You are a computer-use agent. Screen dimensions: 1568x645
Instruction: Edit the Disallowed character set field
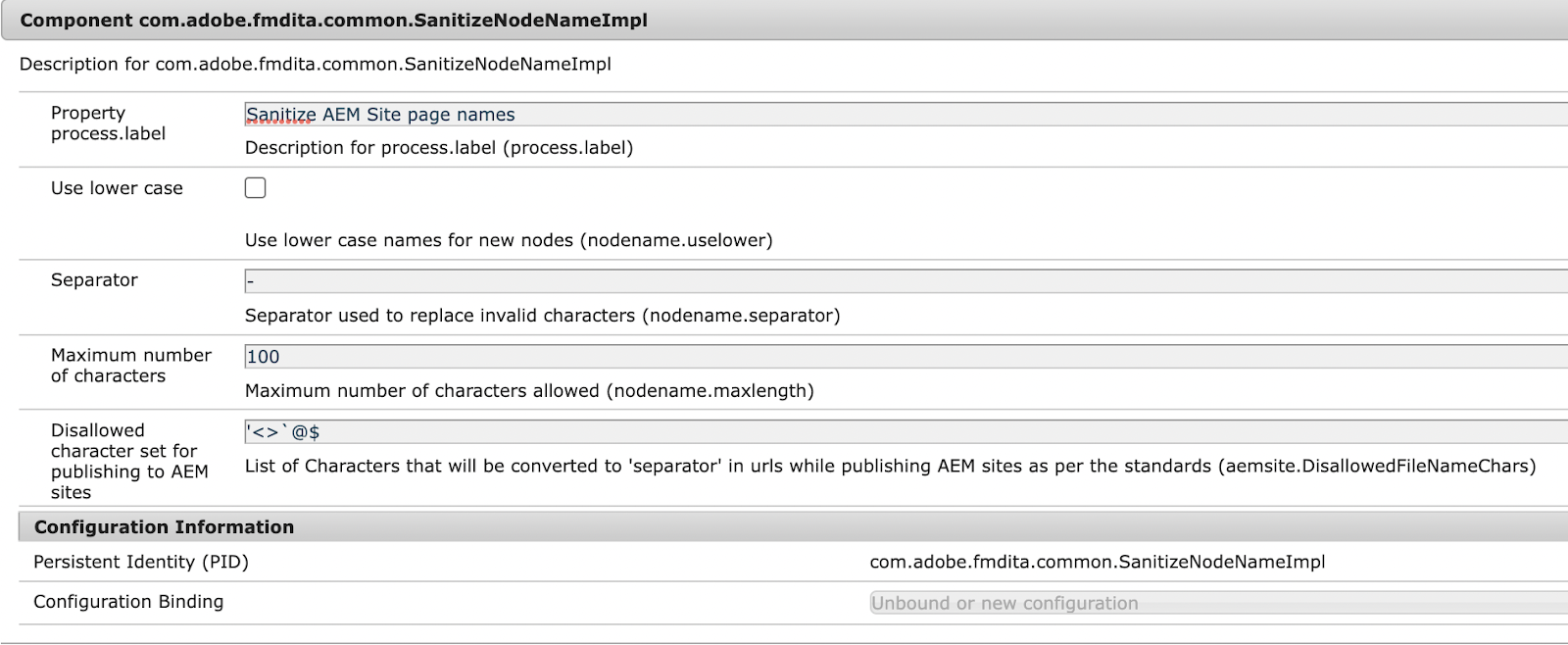pos(906,431)
